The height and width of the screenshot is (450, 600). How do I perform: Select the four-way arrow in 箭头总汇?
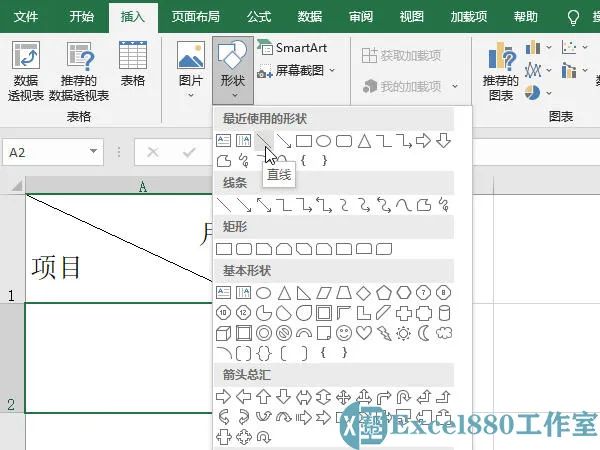343,397
